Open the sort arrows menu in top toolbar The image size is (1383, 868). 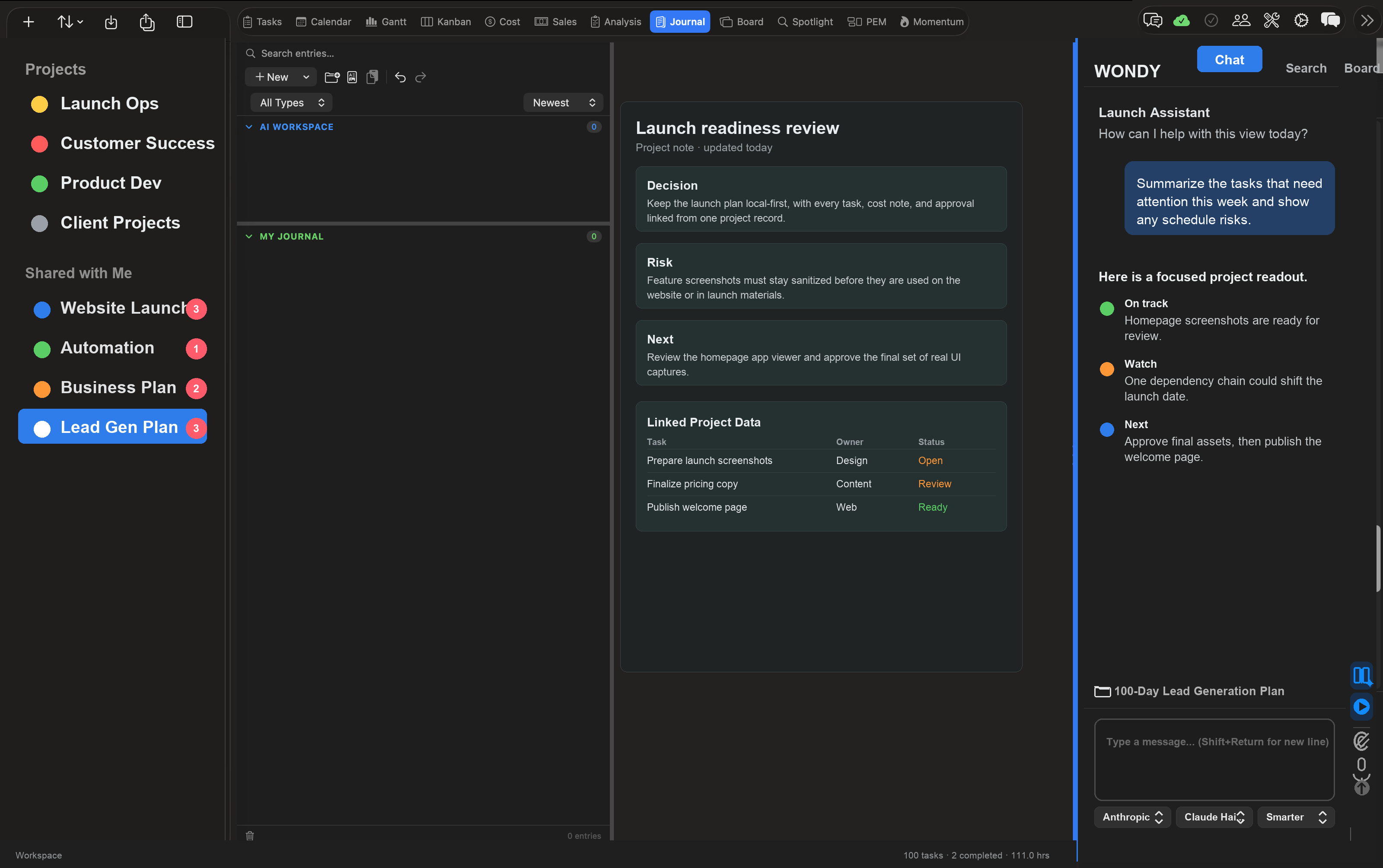[70, 22]
